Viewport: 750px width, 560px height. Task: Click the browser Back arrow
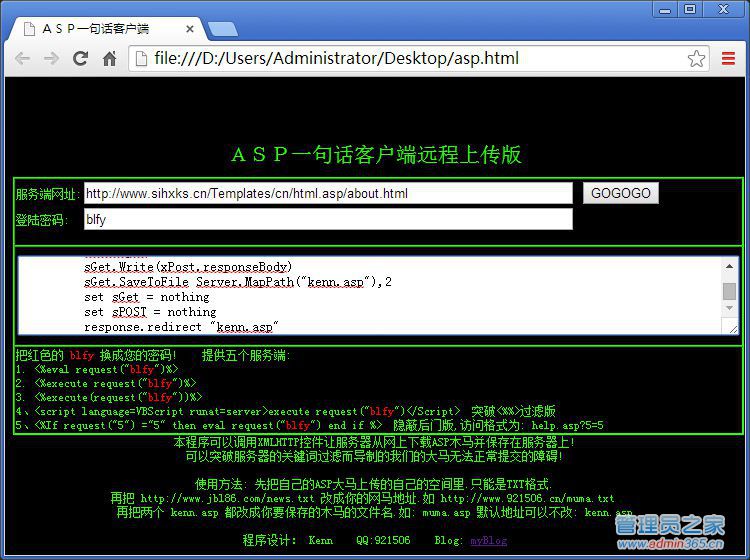point(22,59)
